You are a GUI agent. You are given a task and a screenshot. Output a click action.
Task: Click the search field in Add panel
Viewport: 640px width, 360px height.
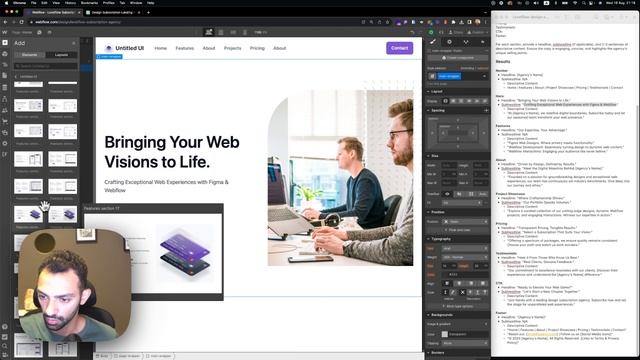click(45, 66)
